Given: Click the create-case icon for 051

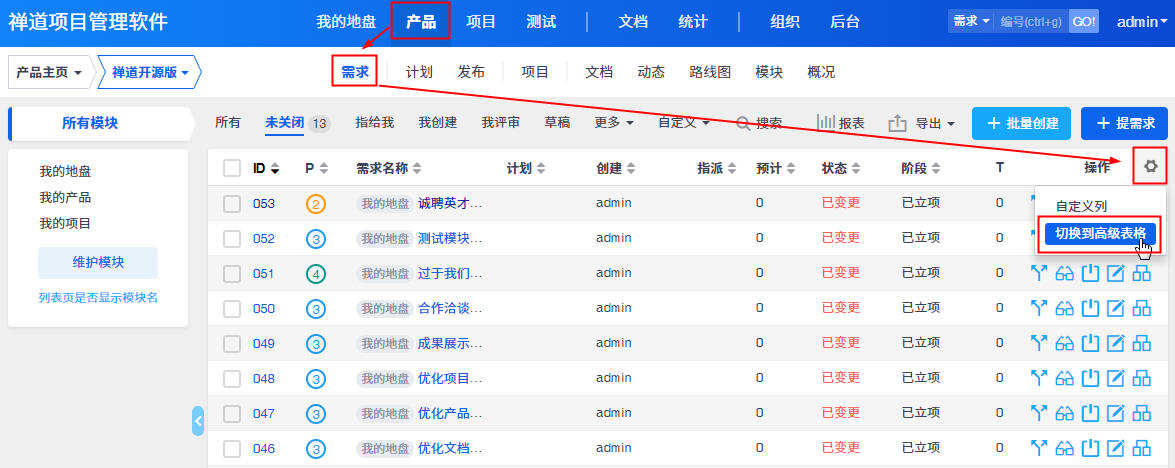Looking at the screenshot, I should pyautogui.click(x=1141, y=273).
